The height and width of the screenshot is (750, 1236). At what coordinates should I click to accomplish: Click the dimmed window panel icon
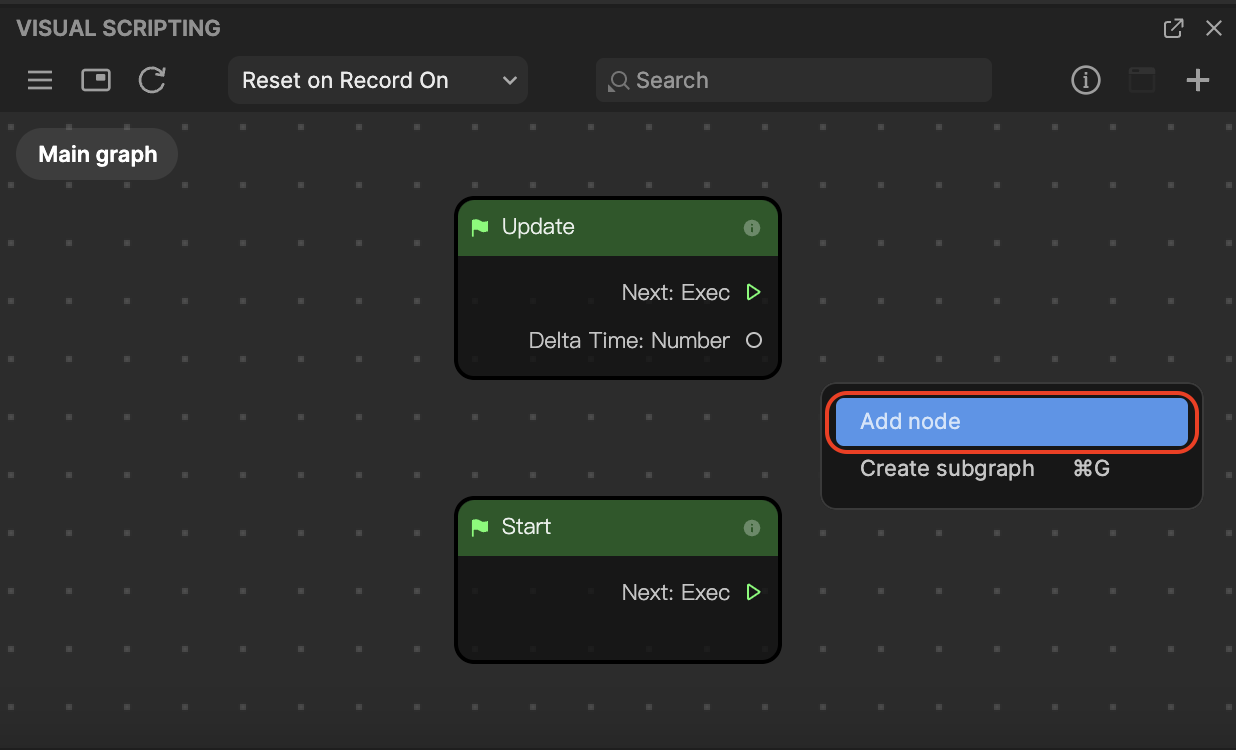click(1142, 80)
